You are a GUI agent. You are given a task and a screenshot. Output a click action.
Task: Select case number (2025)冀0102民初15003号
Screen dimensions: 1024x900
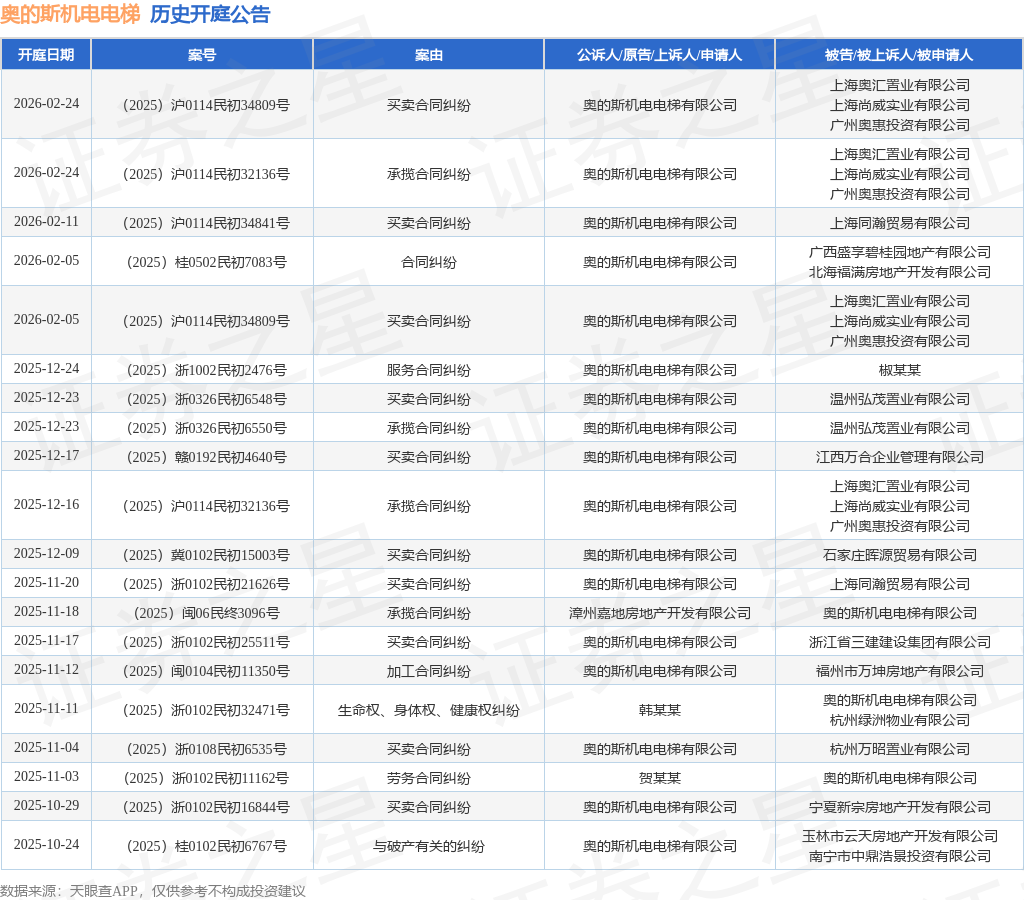click(206, 555)
